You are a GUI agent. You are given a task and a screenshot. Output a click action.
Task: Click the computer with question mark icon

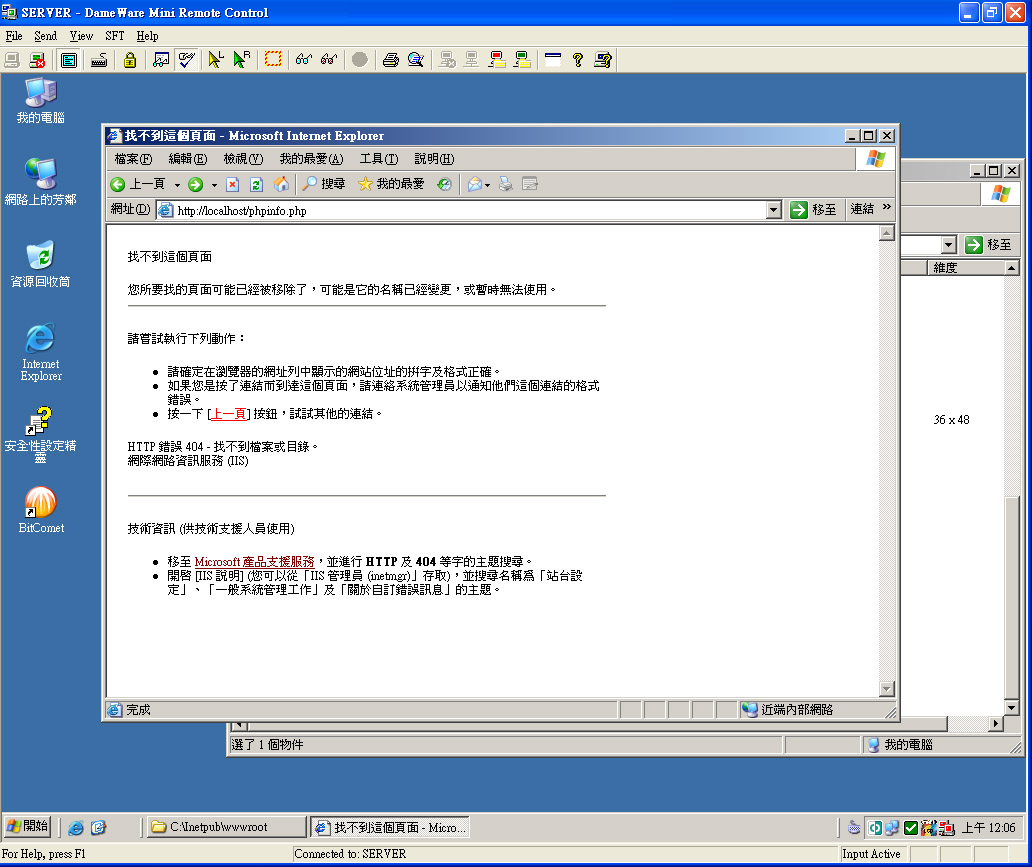[x=603, y=60]
